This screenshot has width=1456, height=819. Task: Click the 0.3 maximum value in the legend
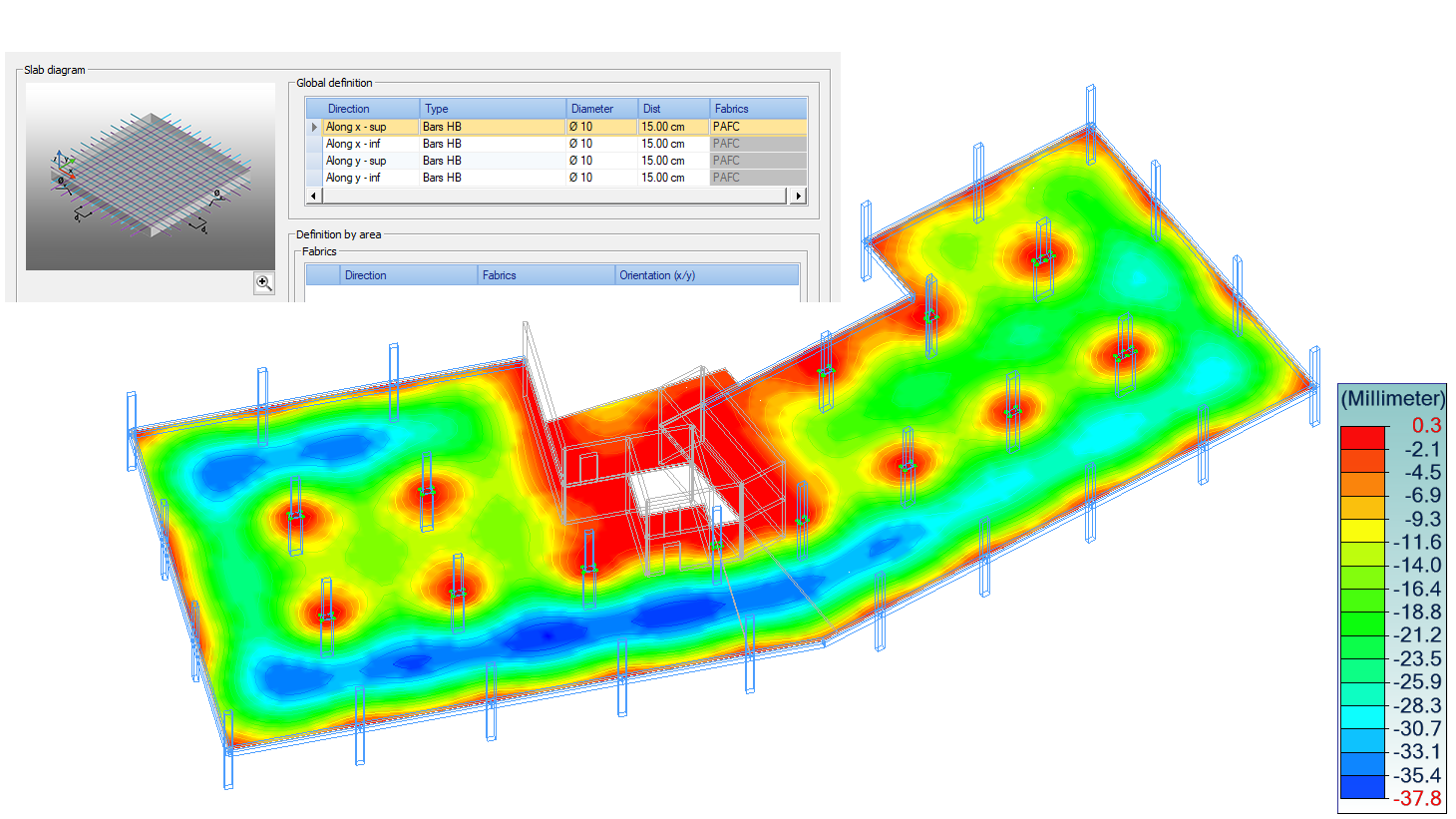point(1426,425)
